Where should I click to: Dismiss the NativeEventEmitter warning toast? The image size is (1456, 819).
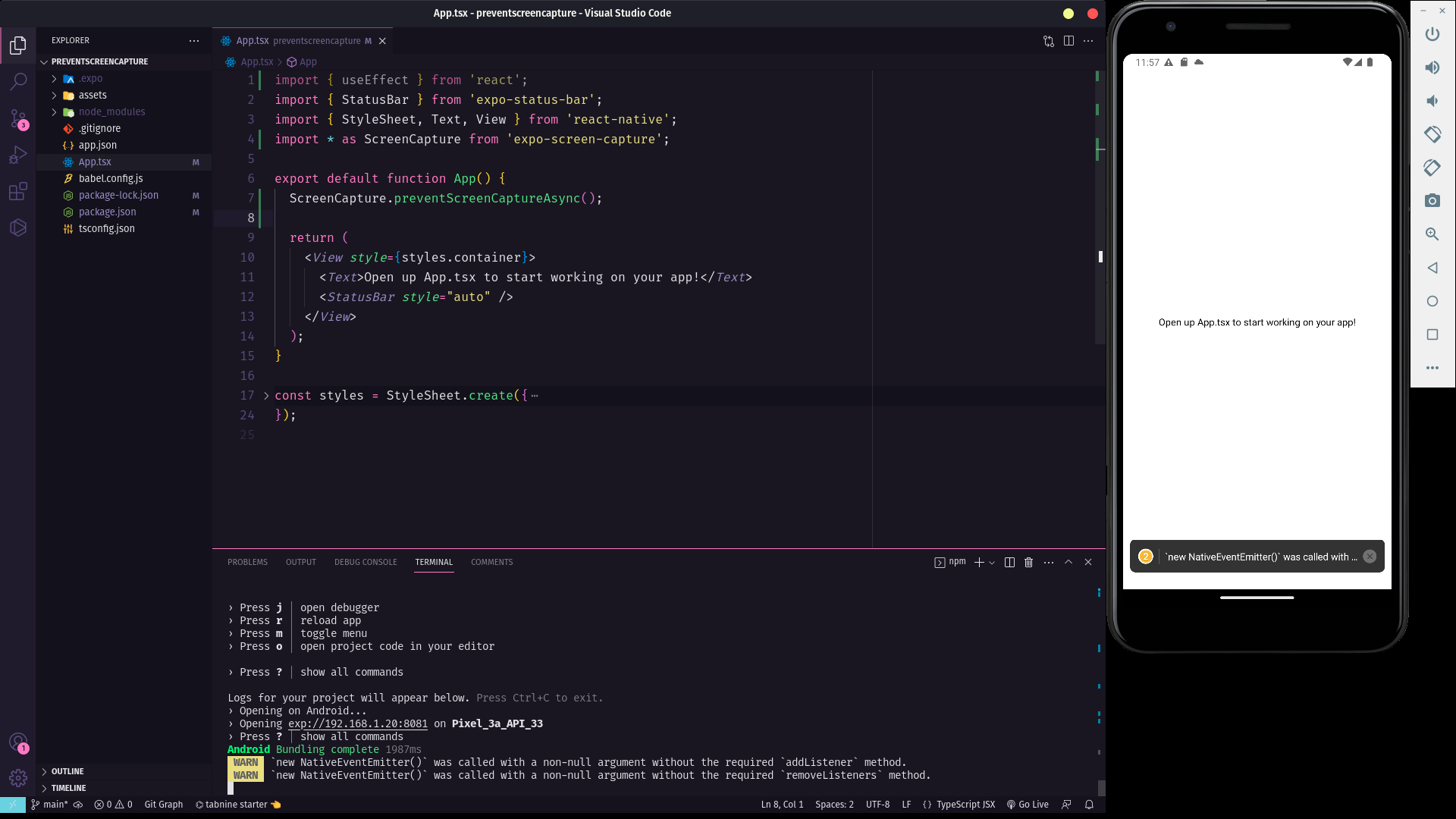point(1370,557)
